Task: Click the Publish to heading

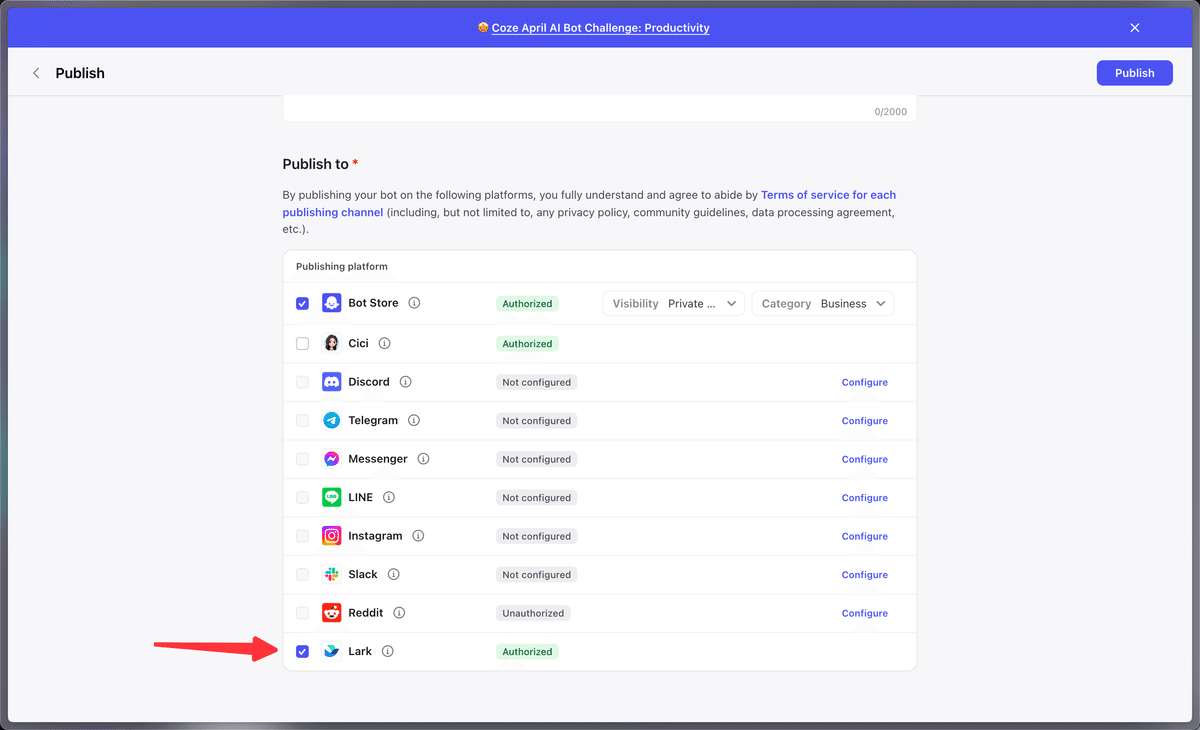Action: (316, 164)
